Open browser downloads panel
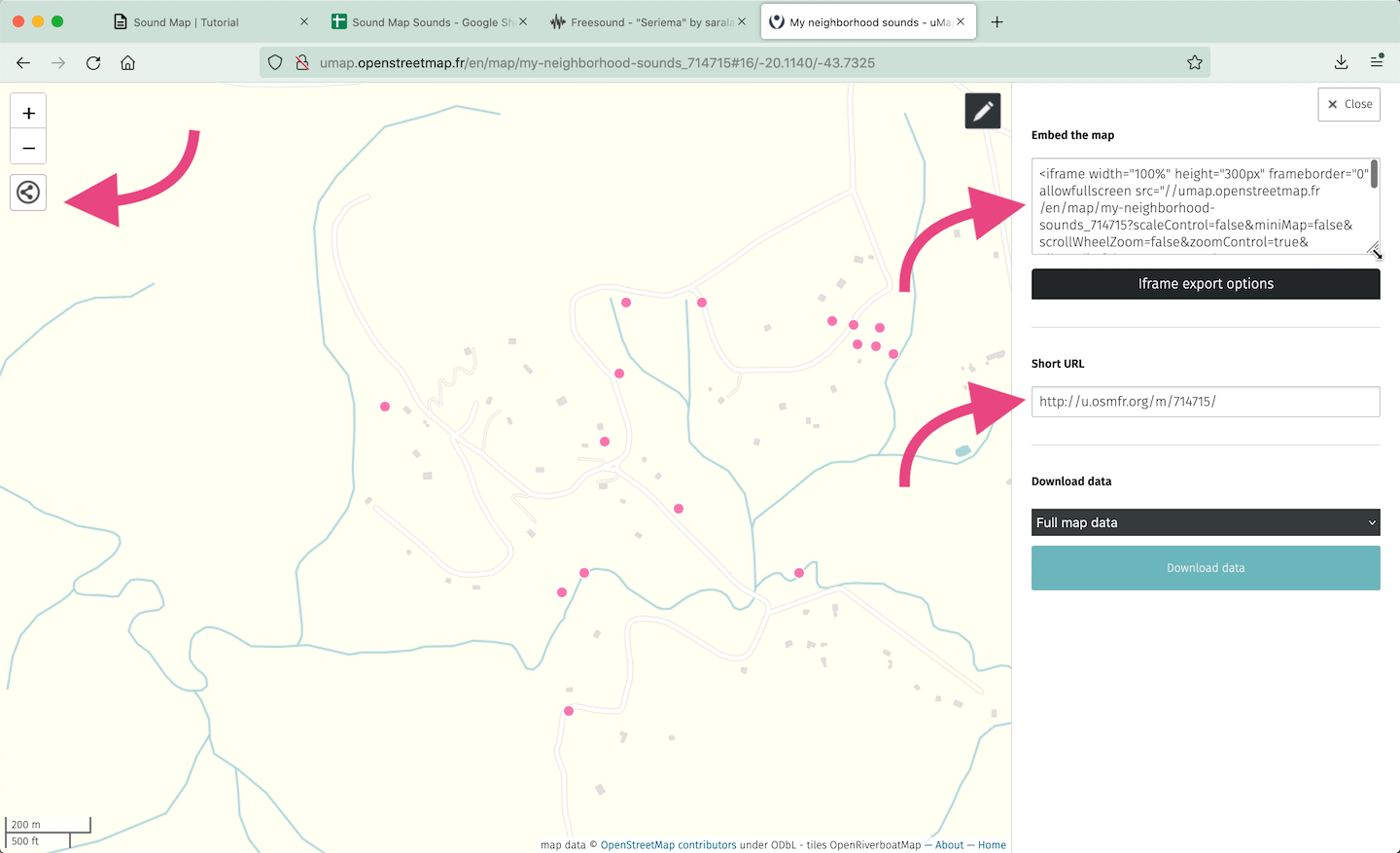Image resolution: width=1400 pixels, height=853 pixels. (1341, 62)
